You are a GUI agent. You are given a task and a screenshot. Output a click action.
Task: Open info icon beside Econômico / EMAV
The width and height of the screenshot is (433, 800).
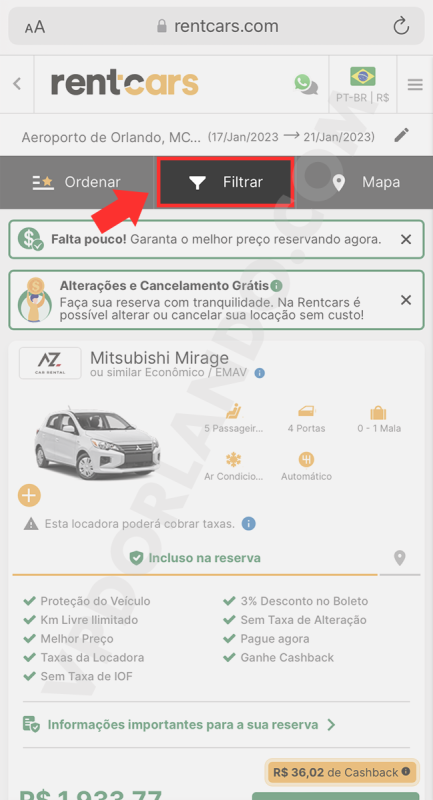point(260,373)
